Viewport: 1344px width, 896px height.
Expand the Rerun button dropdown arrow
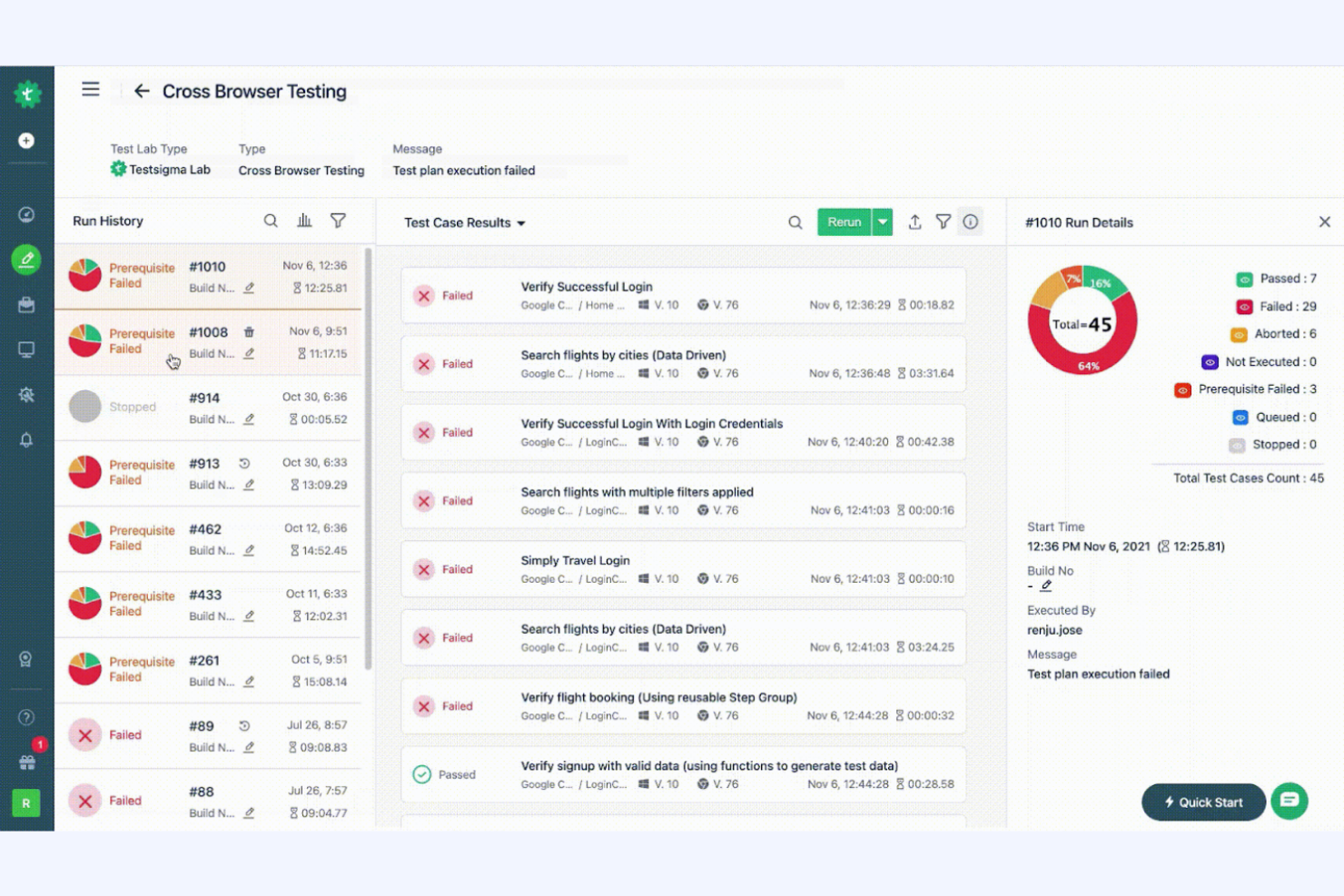pos(882,222)
